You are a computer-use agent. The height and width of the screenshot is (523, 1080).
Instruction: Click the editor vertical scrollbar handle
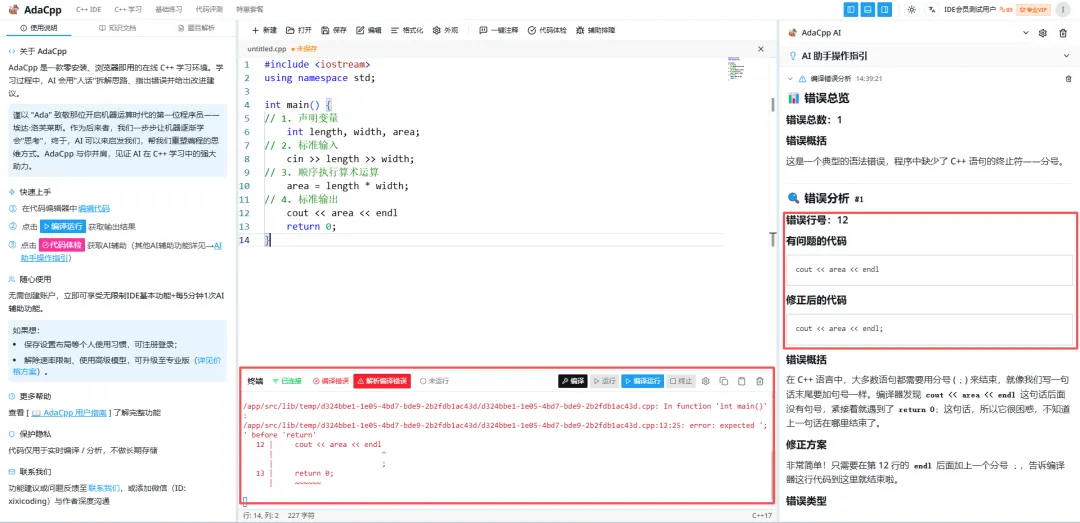pos(772,105)
